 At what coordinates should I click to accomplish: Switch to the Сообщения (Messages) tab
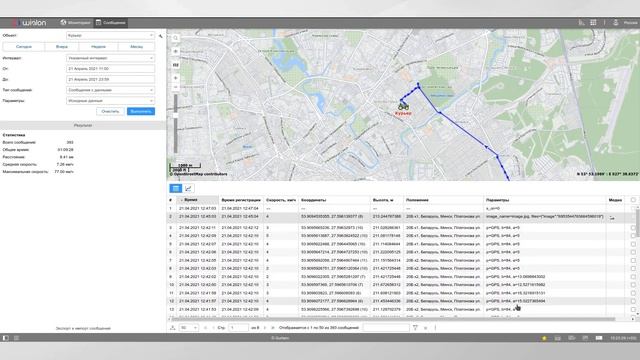tap(111, 22)
